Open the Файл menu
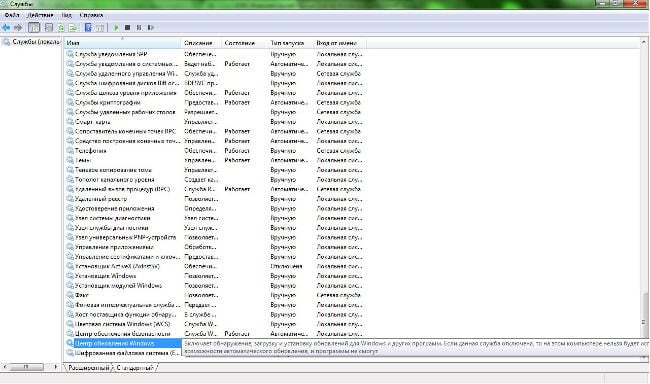 [12, 15]
